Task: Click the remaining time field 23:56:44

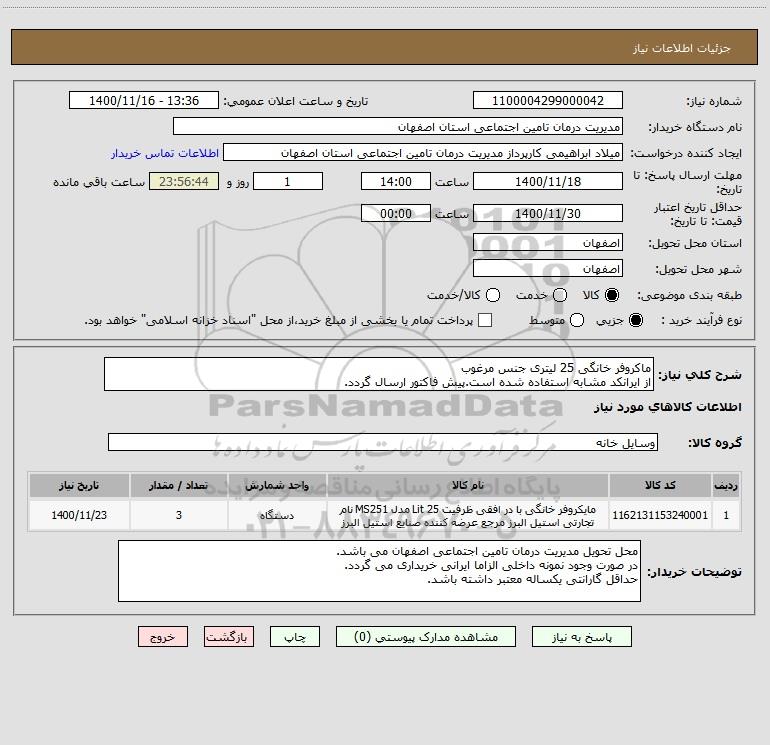Action: click(184, 182)
